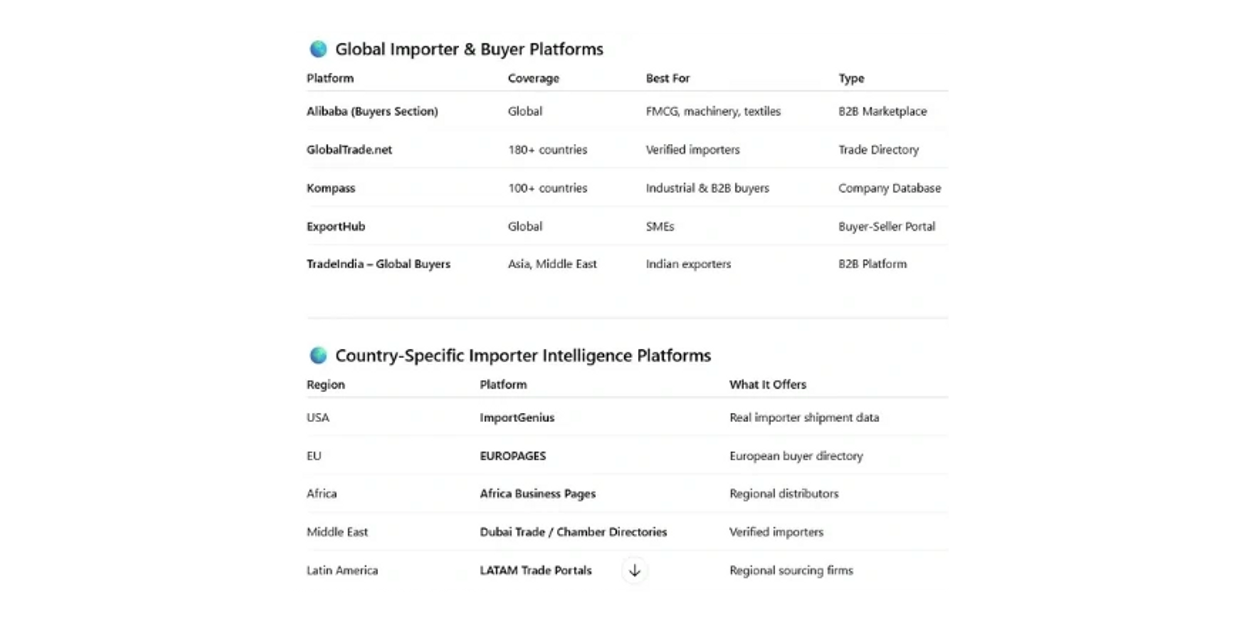This screenshot has height=619, width=1240.
Task: Select ExportHub in the platform list
Action: pyautogui.click(x=336, y=226)
